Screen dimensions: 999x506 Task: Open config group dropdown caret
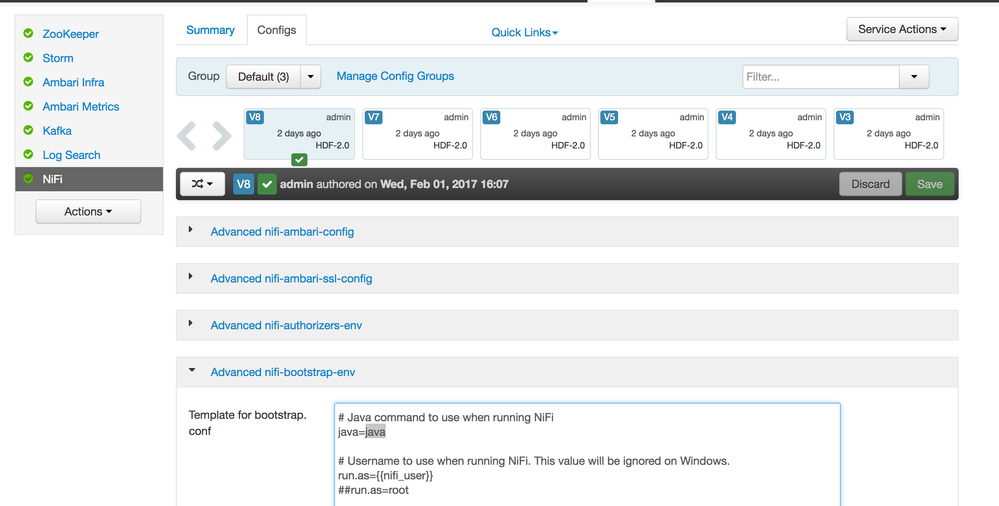[310, 76]
